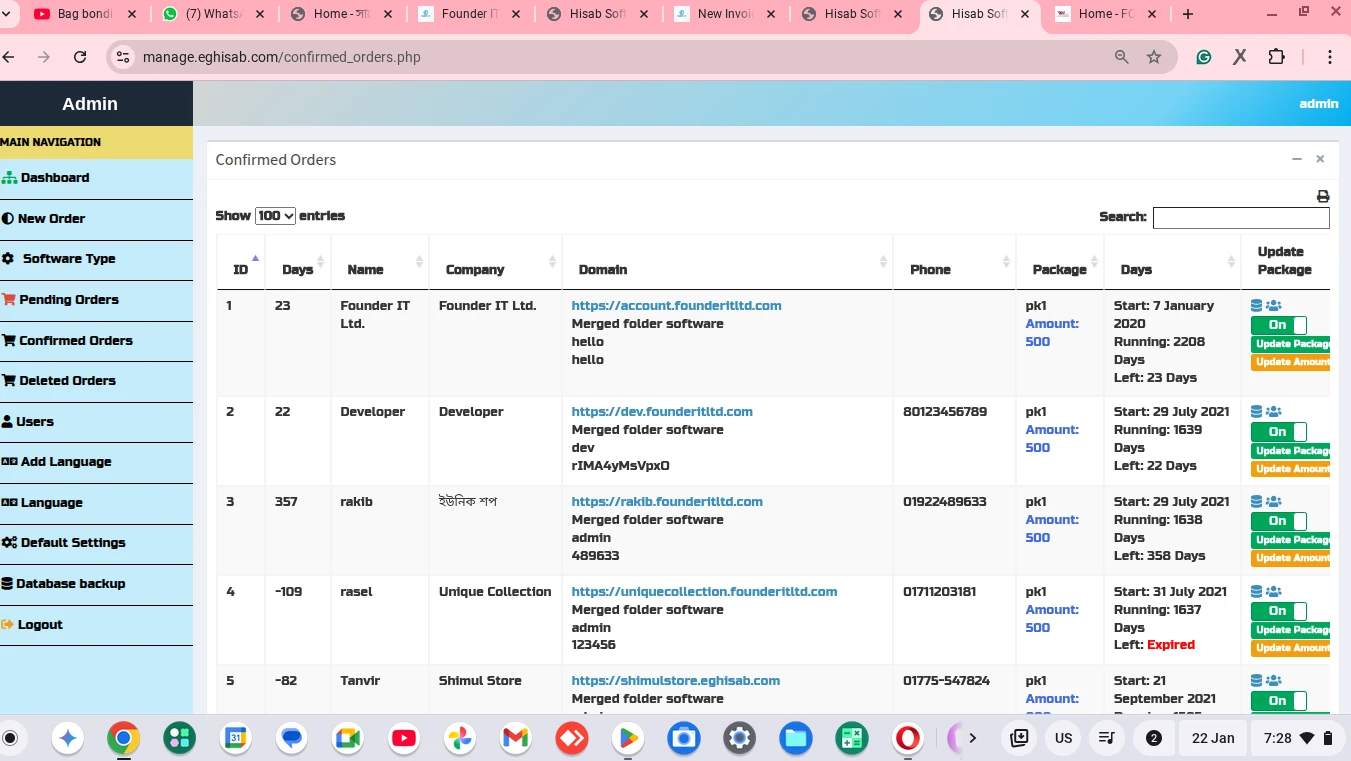Open Pending Orders in the sidebar

(68, 300)
